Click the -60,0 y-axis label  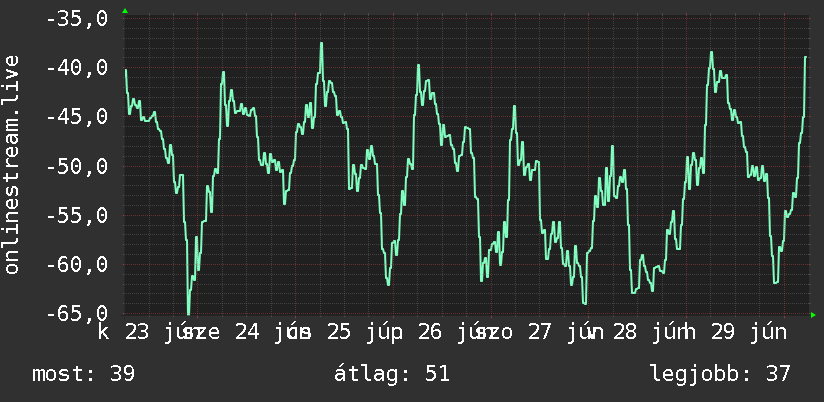(x=77, y=264)
